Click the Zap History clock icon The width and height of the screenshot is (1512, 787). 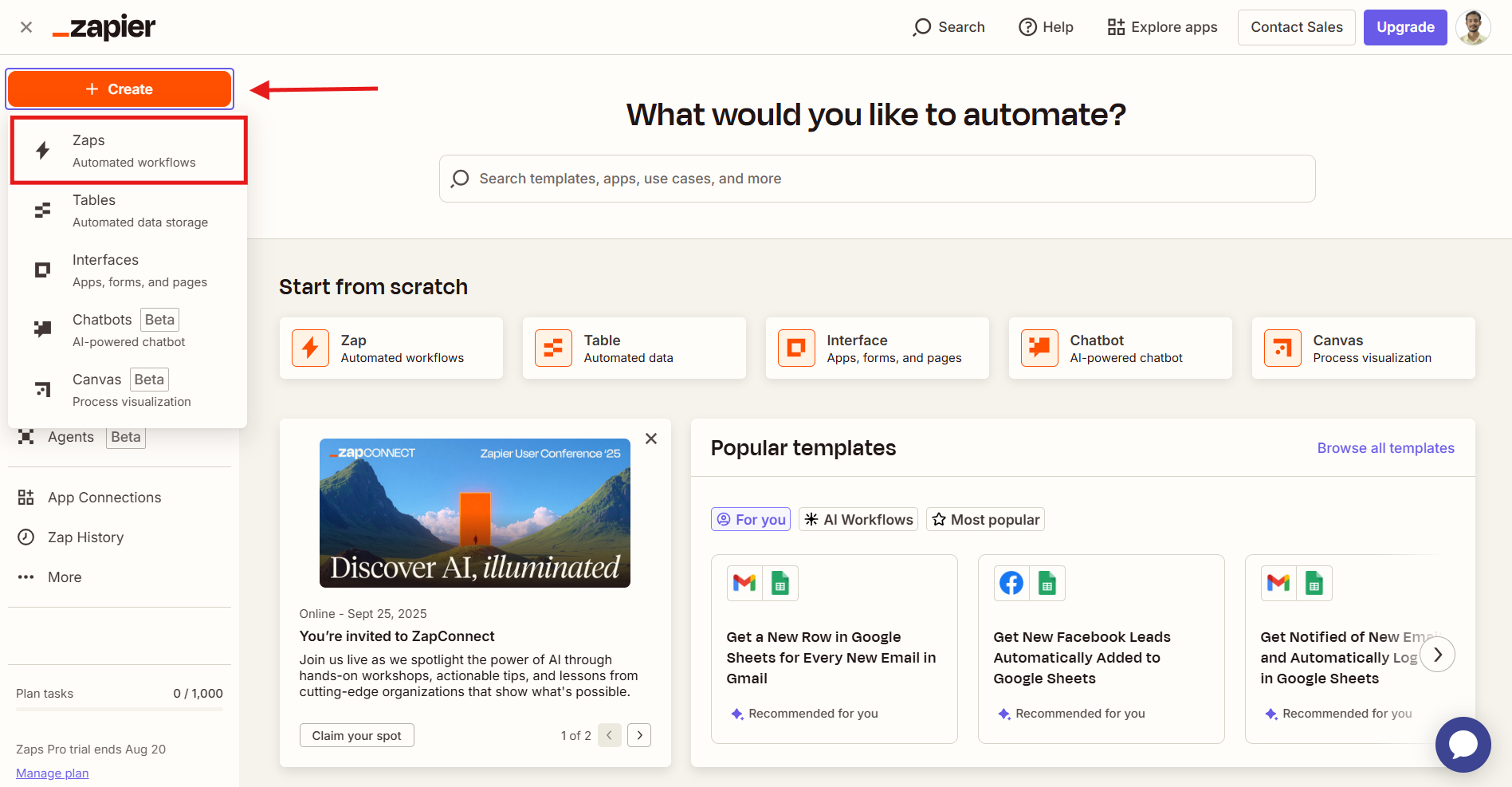26,537
